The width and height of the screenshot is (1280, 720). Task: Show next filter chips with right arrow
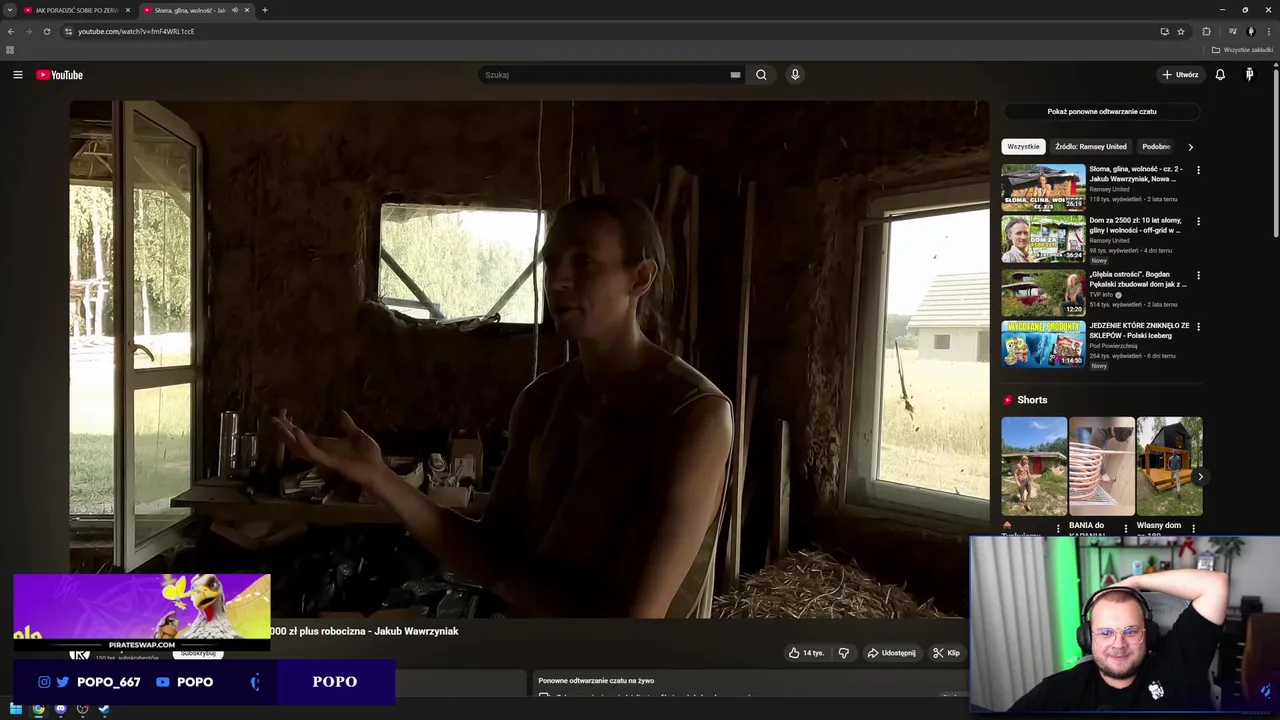click(1190, 147)
